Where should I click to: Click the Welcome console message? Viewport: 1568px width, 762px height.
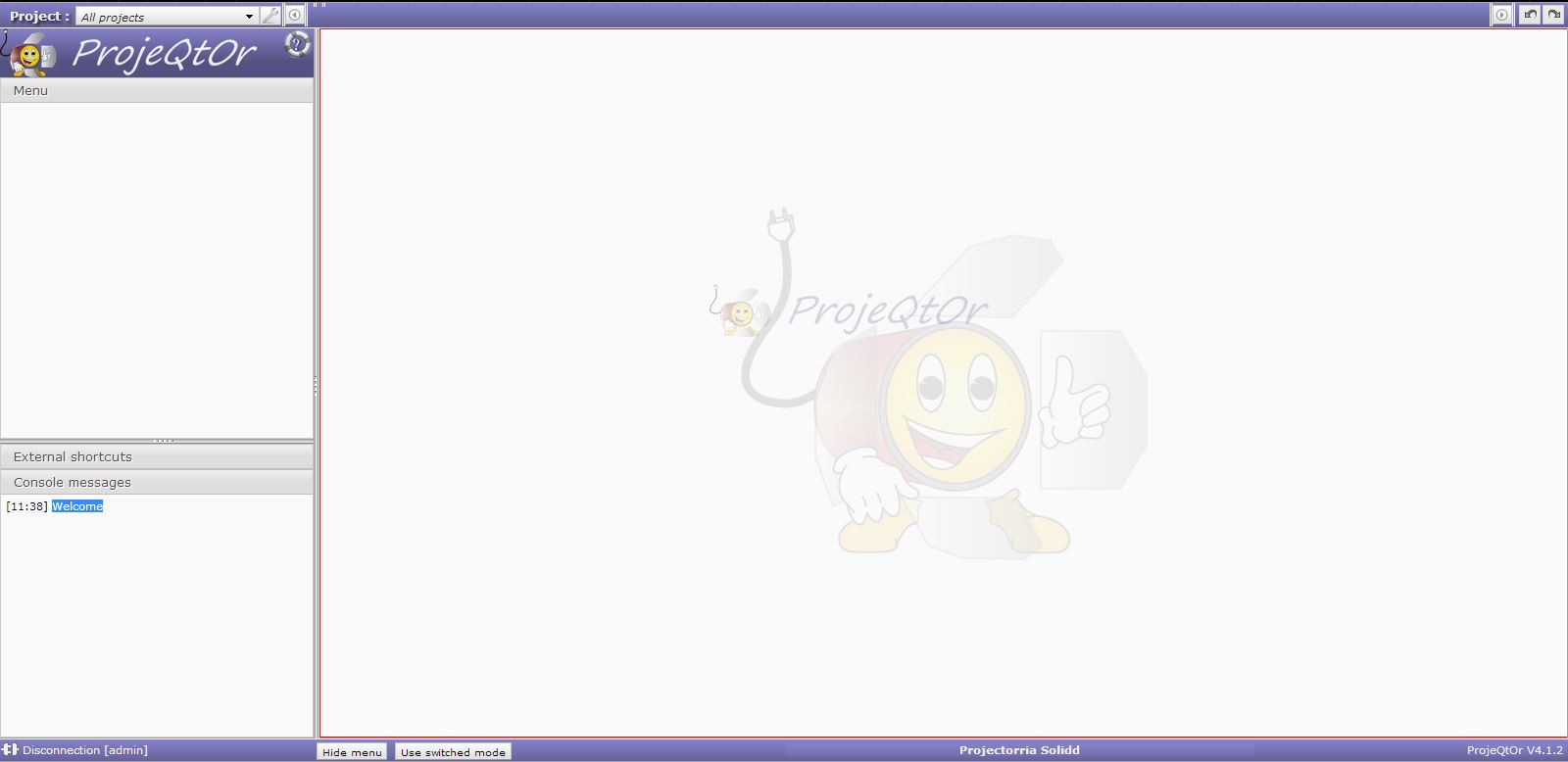77,506
